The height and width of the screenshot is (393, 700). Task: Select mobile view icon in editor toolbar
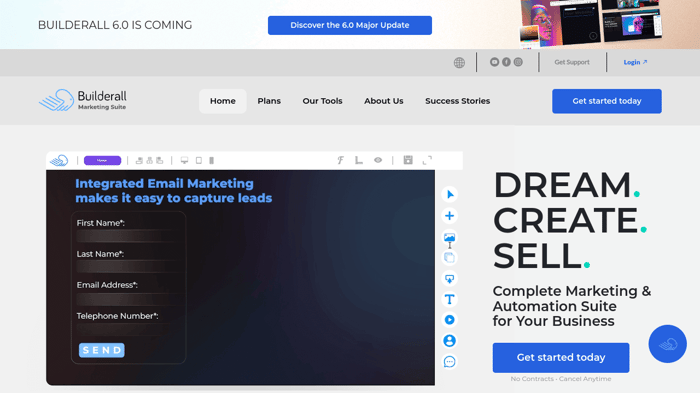pos(212,160)
